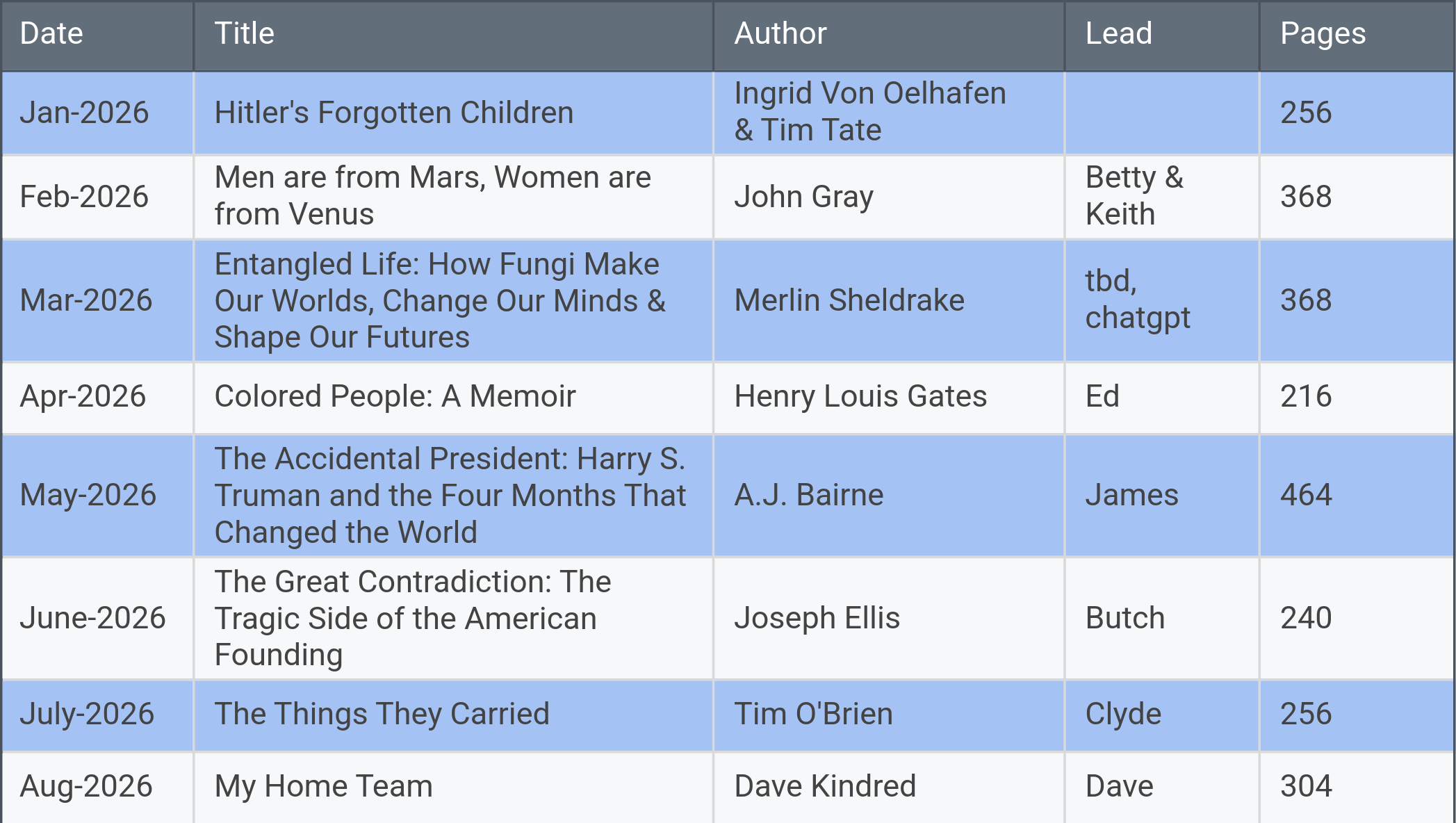Select the Henry Louis Gates author cell
Screen dimensions: 1456x823
coord(860,396)
